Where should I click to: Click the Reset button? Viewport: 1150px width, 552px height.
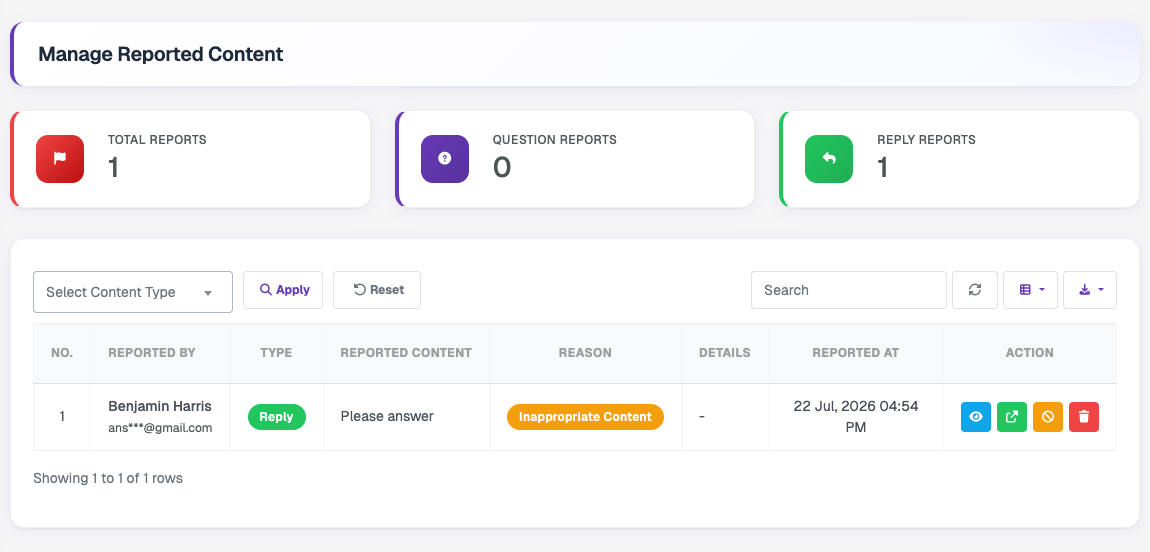point(377,290)
